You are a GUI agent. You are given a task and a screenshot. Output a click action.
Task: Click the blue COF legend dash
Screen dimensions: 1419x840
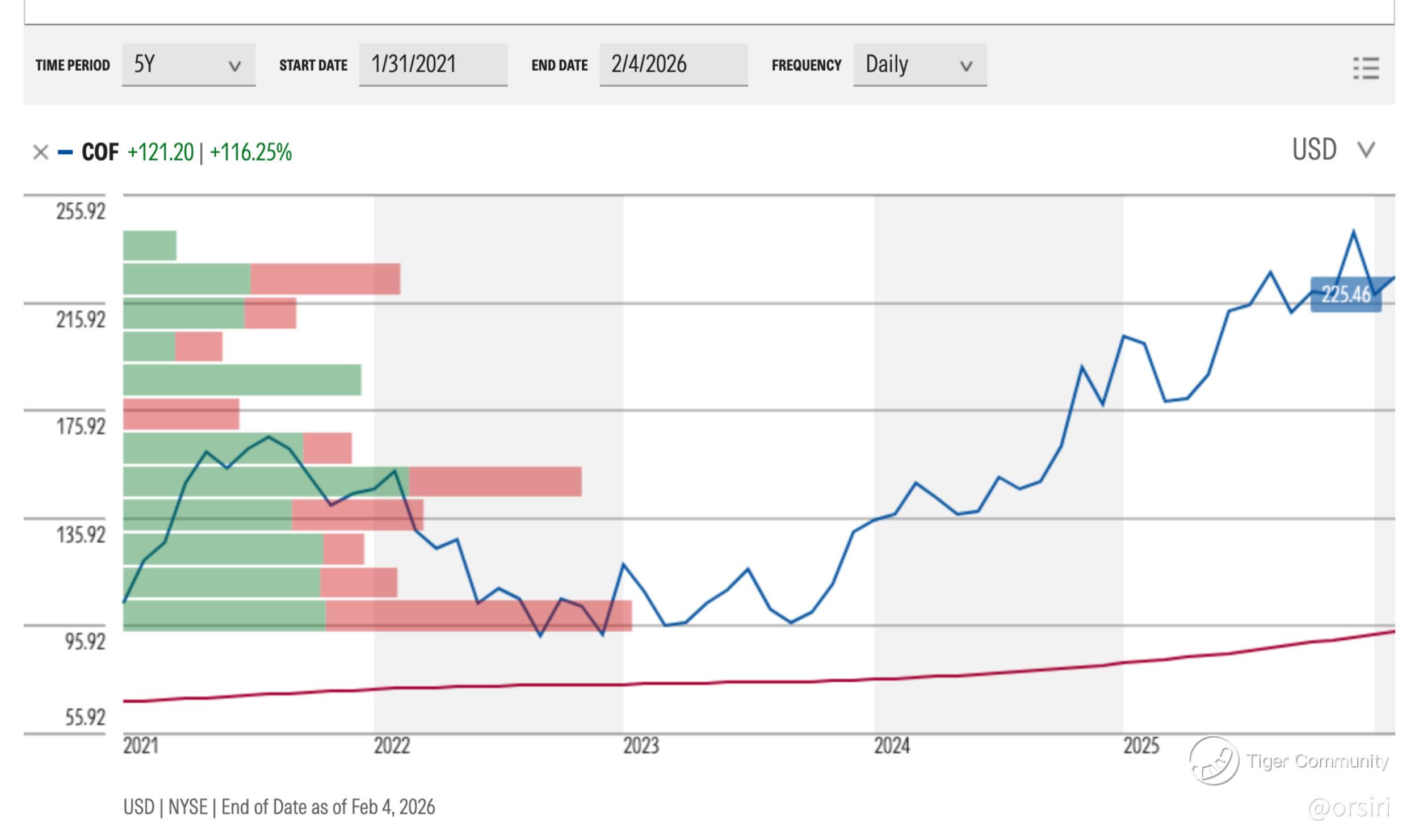tap(65, 152)
